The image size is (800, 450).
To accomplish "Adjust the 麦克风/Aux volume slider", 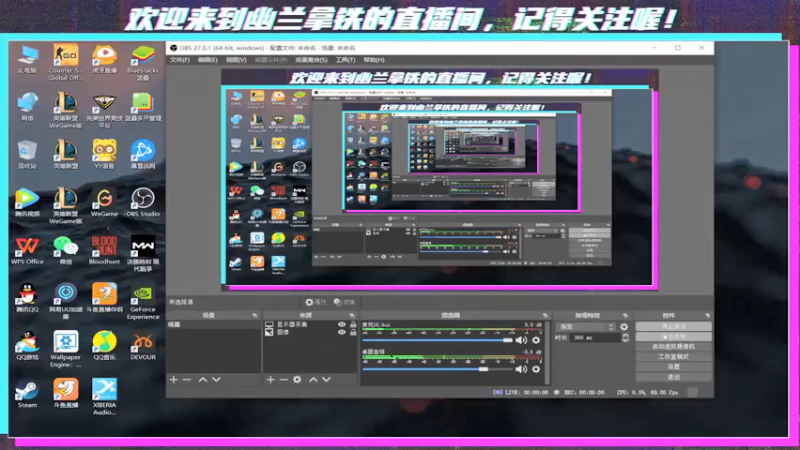I will tap(437, 340).
